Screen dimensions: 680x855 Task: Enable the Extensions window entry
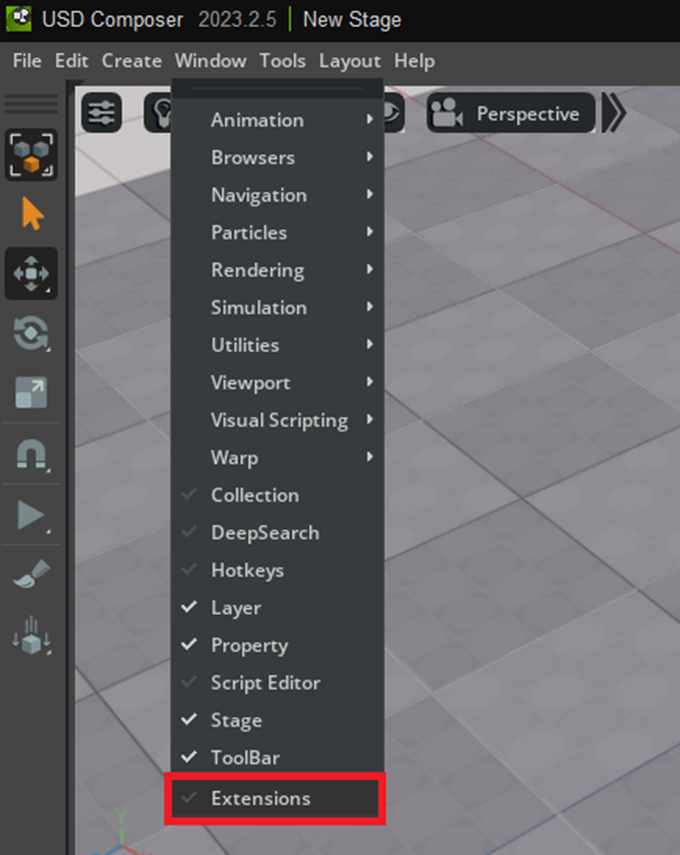tap(260, 798)
